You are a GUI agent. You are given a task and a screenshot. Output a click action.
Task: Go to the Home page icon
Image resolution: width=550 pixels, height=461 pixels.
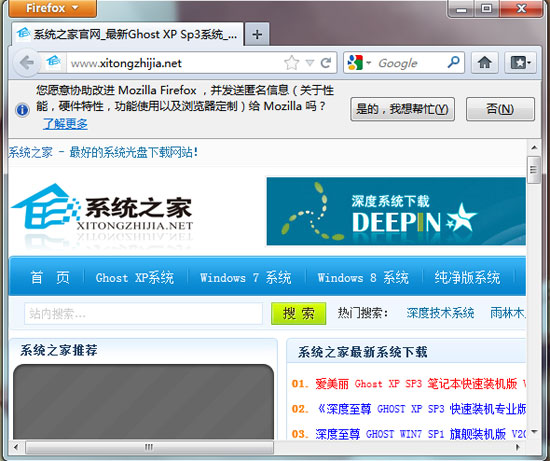[484, 63]
